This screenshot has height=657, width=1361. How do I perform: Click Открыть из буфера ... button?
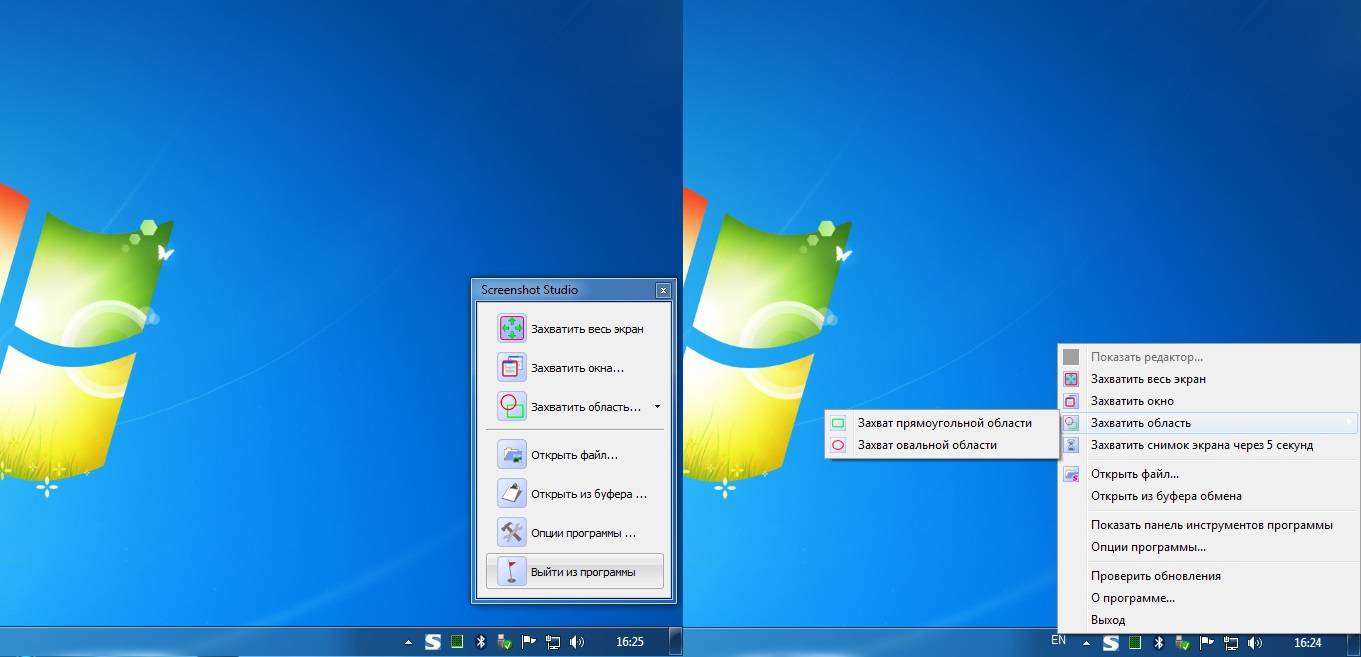coord(574,493)
